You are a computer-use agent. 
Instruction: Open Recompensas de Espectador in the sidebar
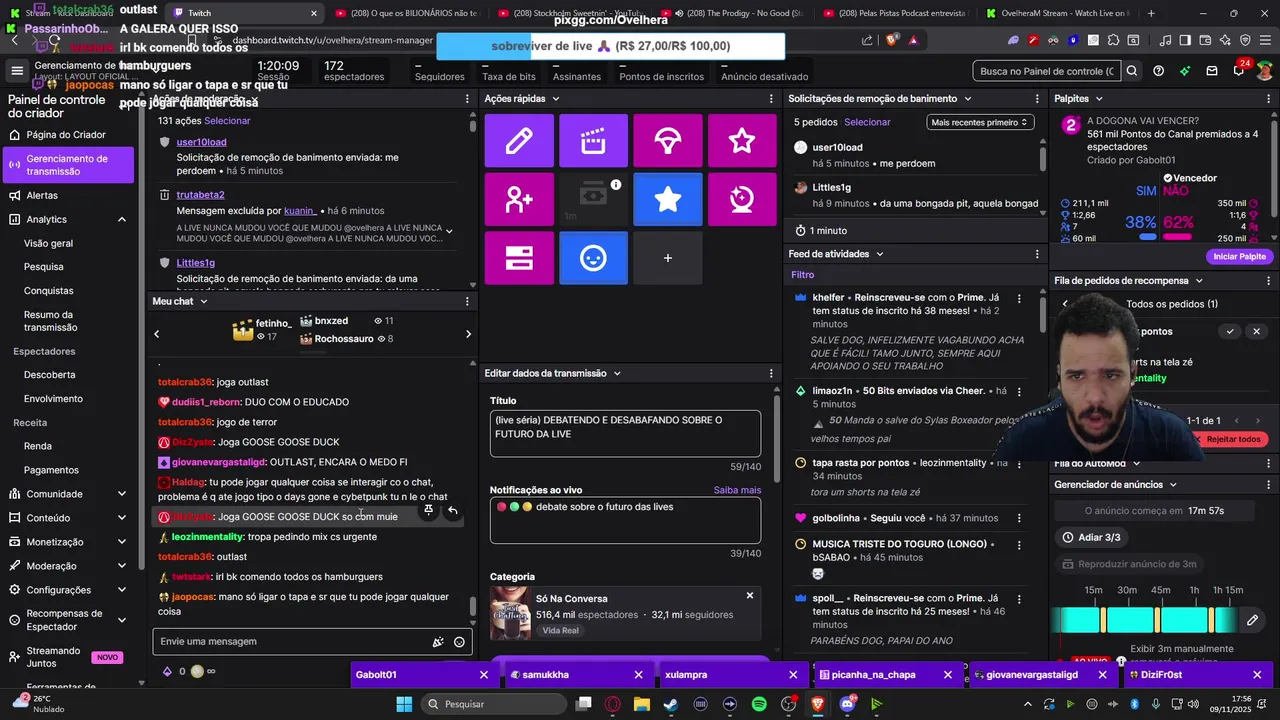click(64, 620)
